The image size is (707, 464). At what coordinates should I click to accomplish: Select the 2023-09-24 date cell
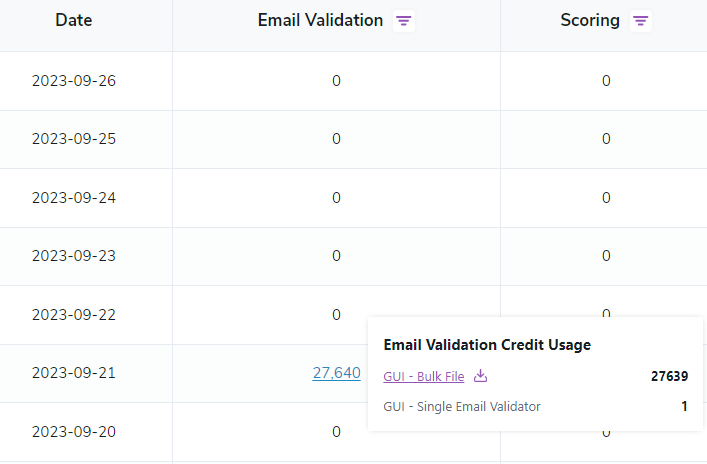[x=74, y=198]
